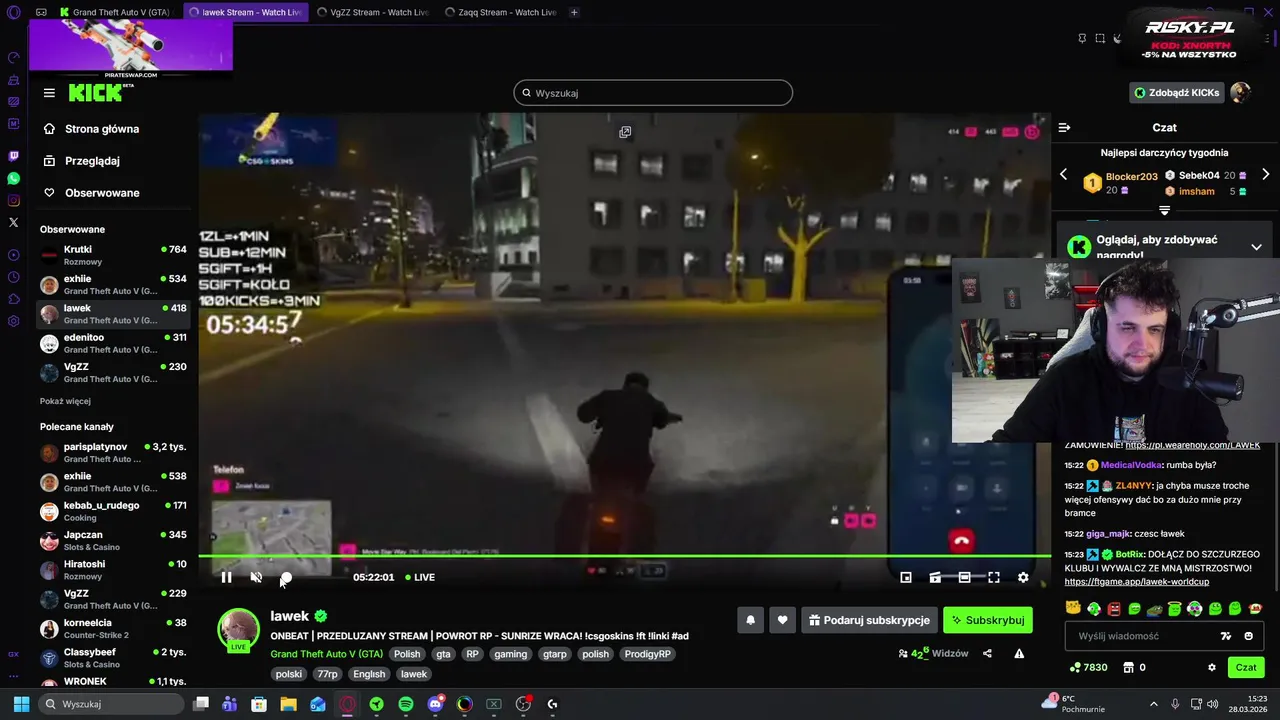This screenshot has width=1280, height=720.
Task: Report the stream with warning icon
Action: (1019, 654)
